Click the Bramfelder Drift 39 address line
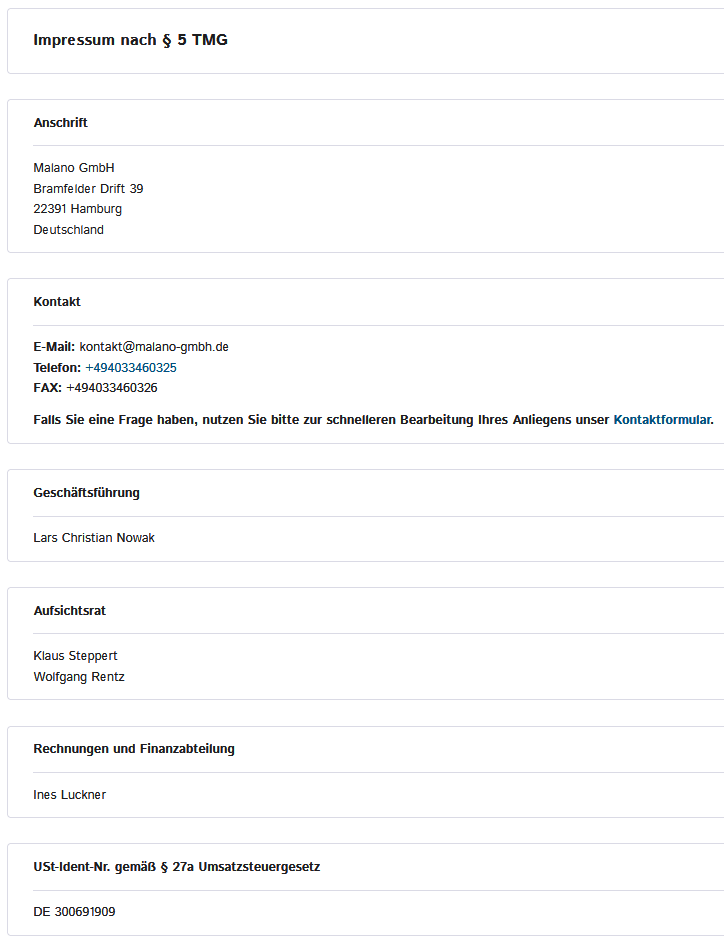Viewport: 724px width, 942px height. pos(88,189)
